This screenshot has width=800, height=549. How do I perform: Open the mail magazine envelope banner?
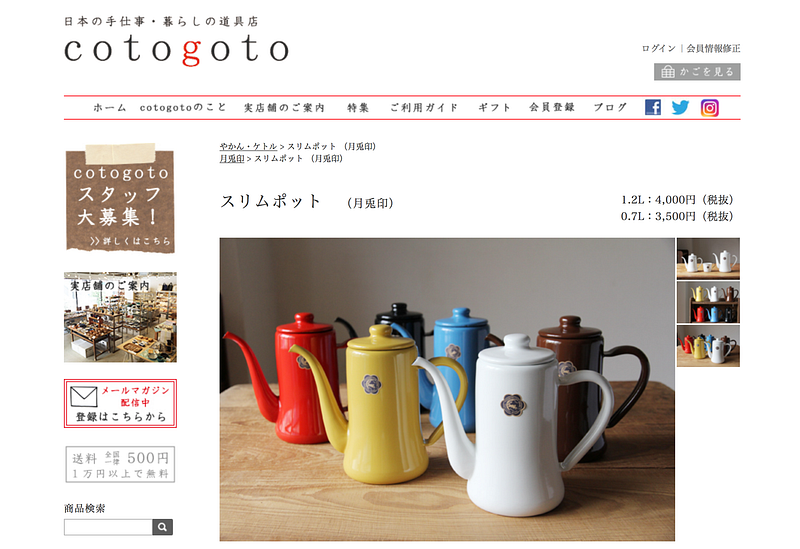[120, 403]
